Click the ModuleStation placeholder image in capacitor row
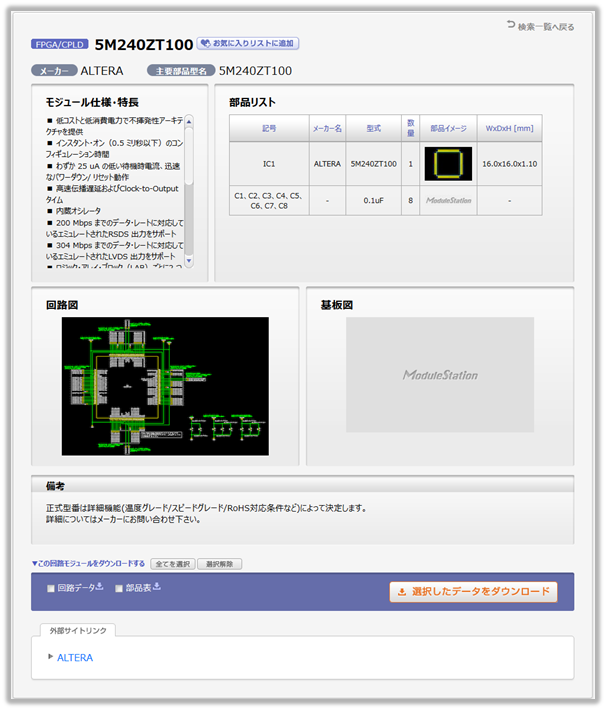Viewport: 606px width, 710px height. [x=448, y=201]
